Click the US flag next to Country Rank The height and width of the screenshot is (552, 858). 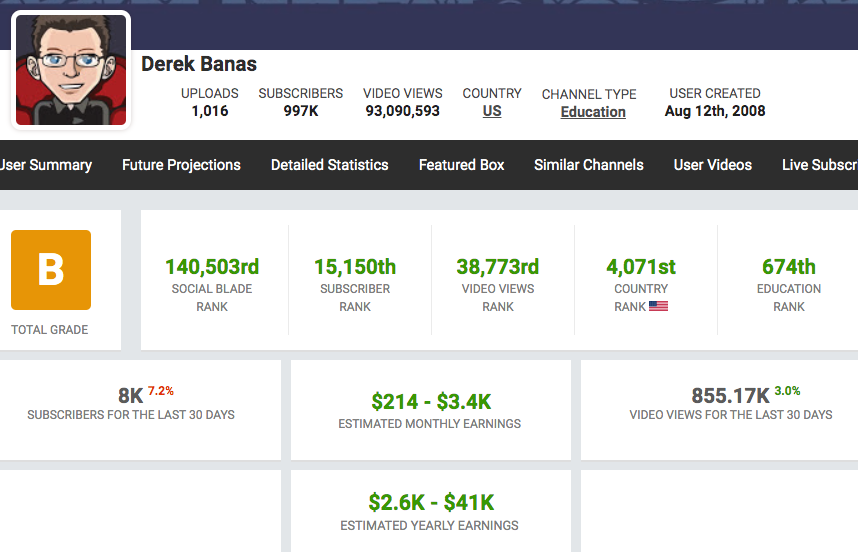pyautogui.click(x=658, y=306)
